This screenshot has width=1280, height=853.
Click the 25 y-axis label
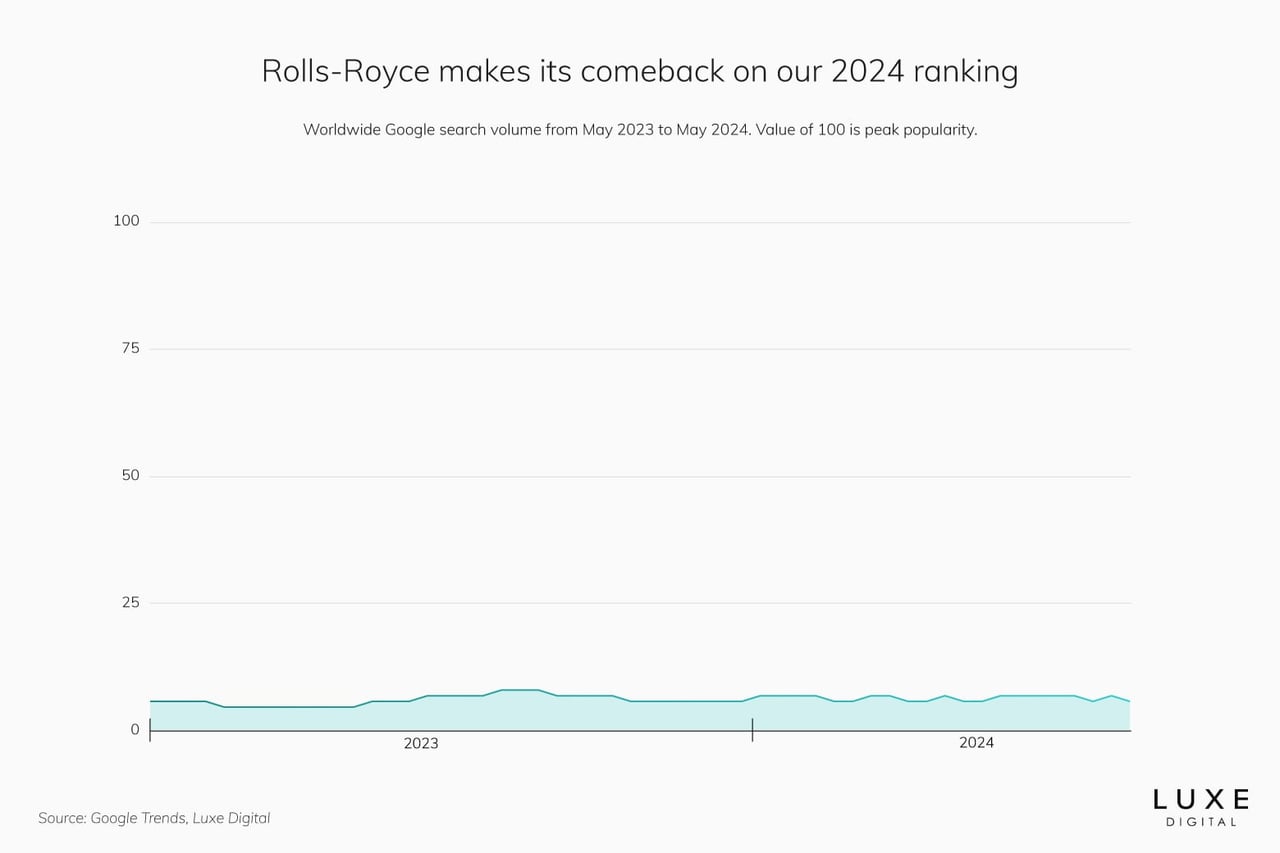[131, 602]
